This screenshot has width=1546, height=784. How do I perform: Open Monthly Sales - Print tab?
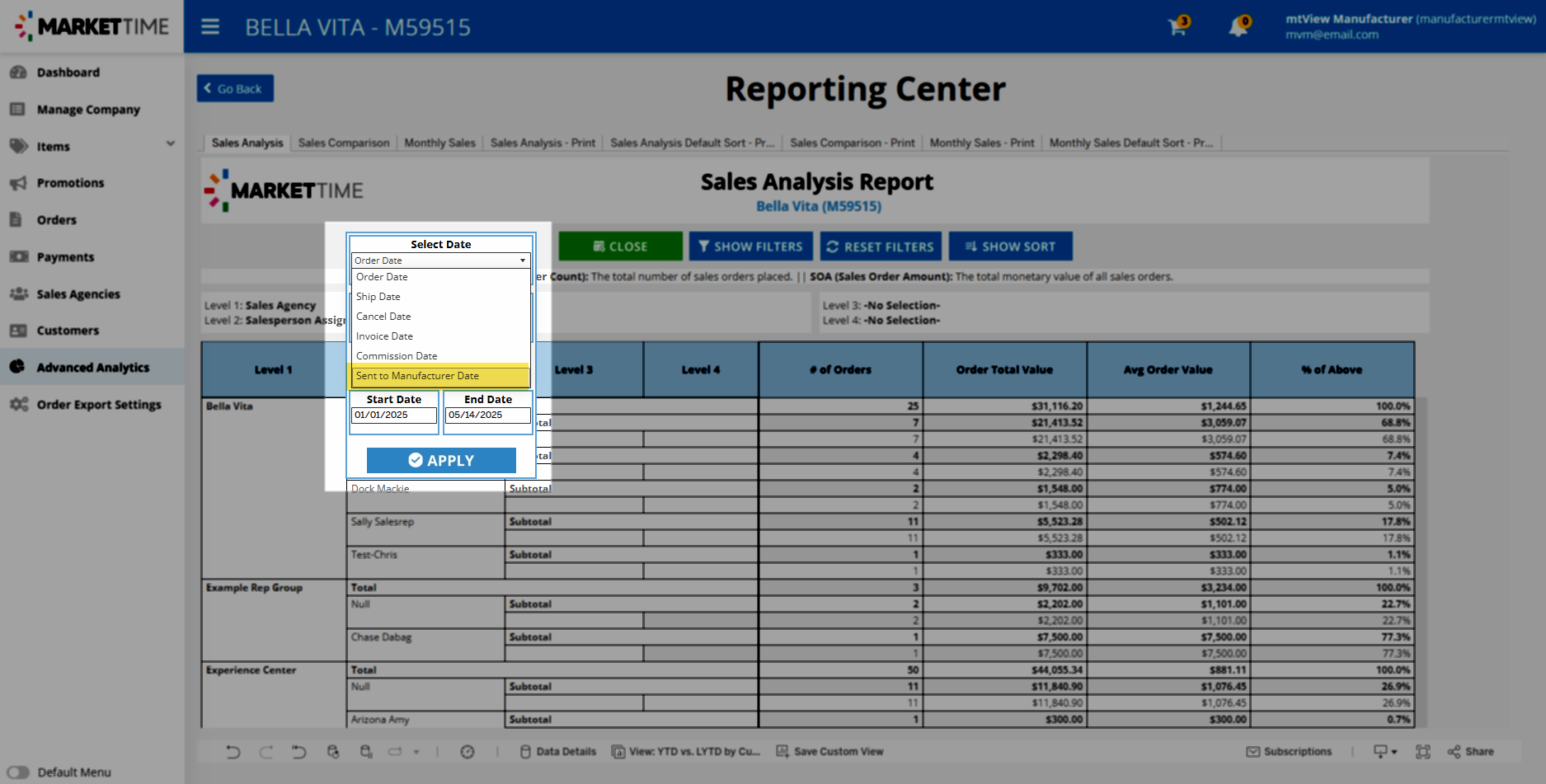pos(982,143)
